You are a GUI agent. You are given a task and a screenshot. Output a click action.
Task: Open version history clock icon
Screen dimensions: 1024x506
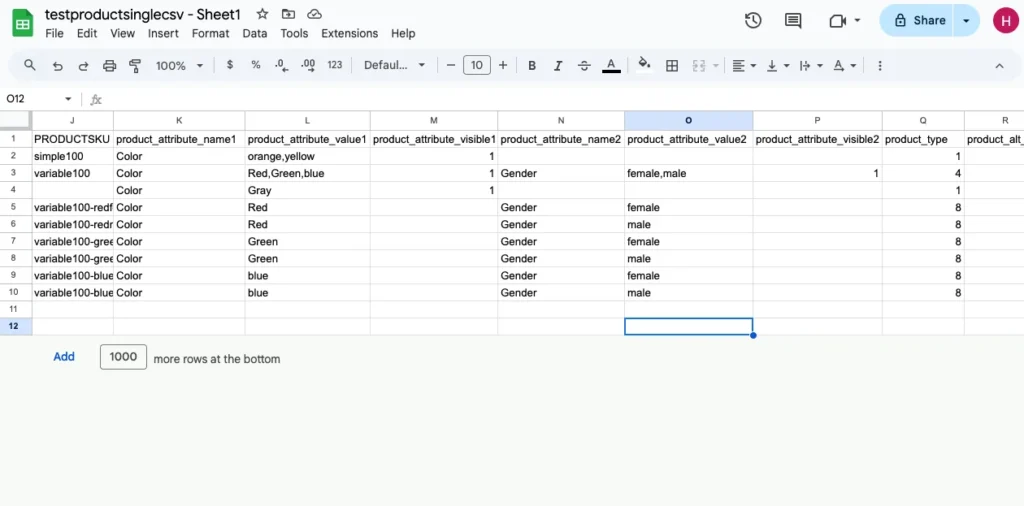[753, 21]
